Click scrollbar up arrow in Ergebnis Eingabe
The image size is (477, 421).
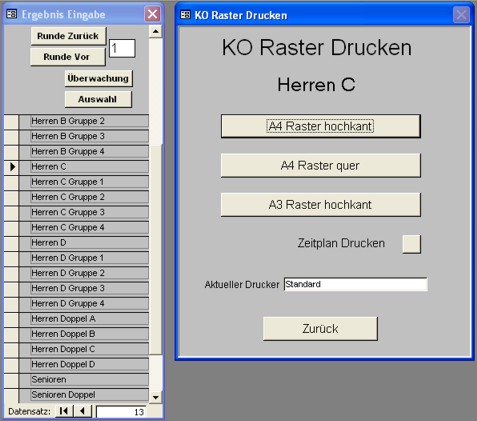click(x=155, y=32)
